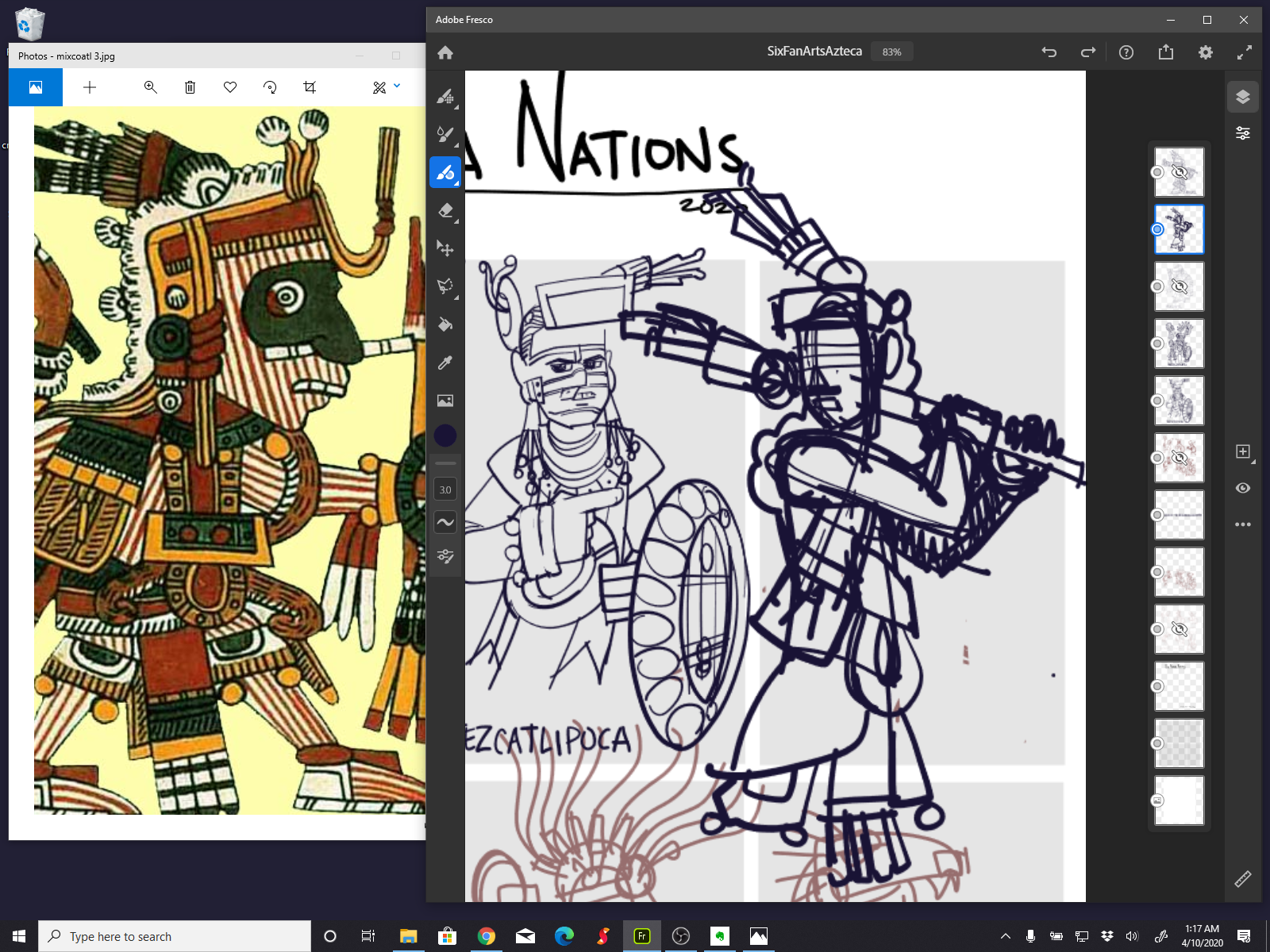Open the Recycle Bin on desktop
The height and width of the screenshot is (952, 1270).
coord(29,23)
